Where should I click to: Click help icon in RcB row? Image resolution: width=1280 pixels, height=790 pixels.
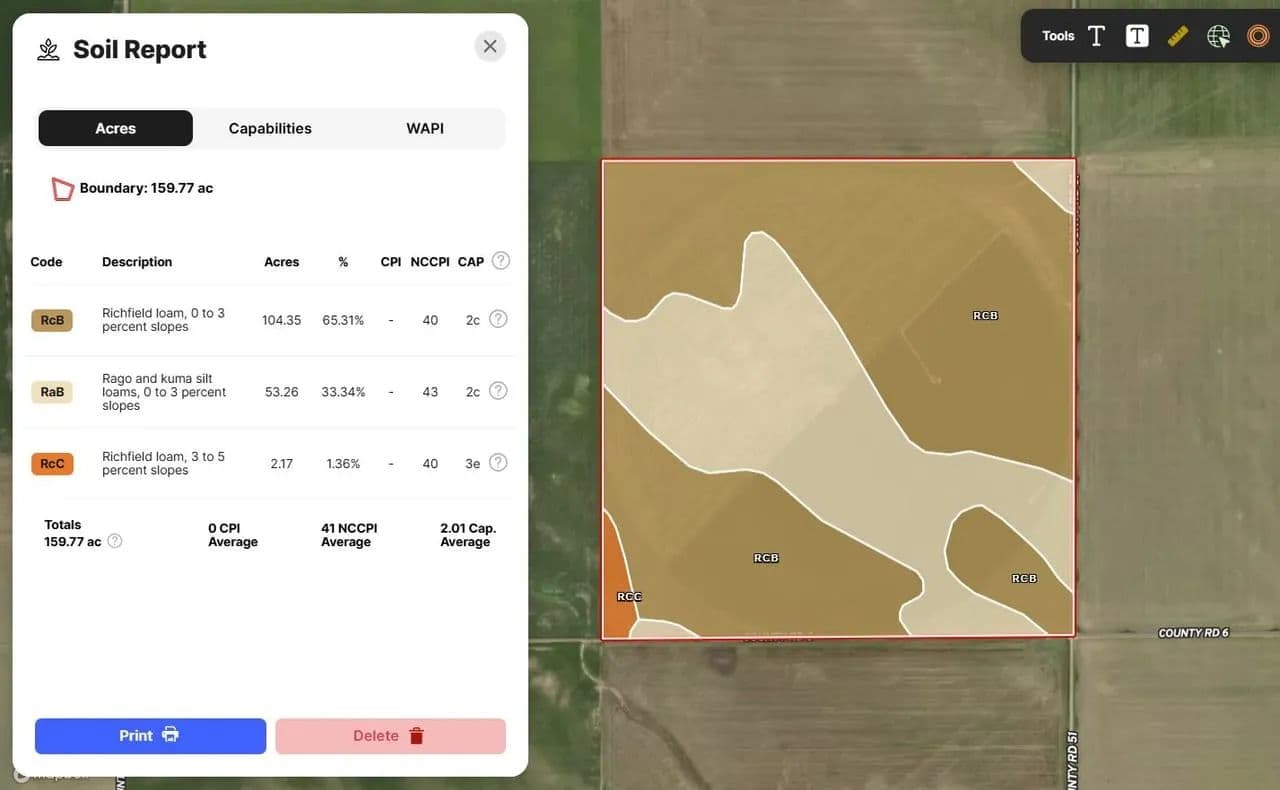(x=498, y=319)
